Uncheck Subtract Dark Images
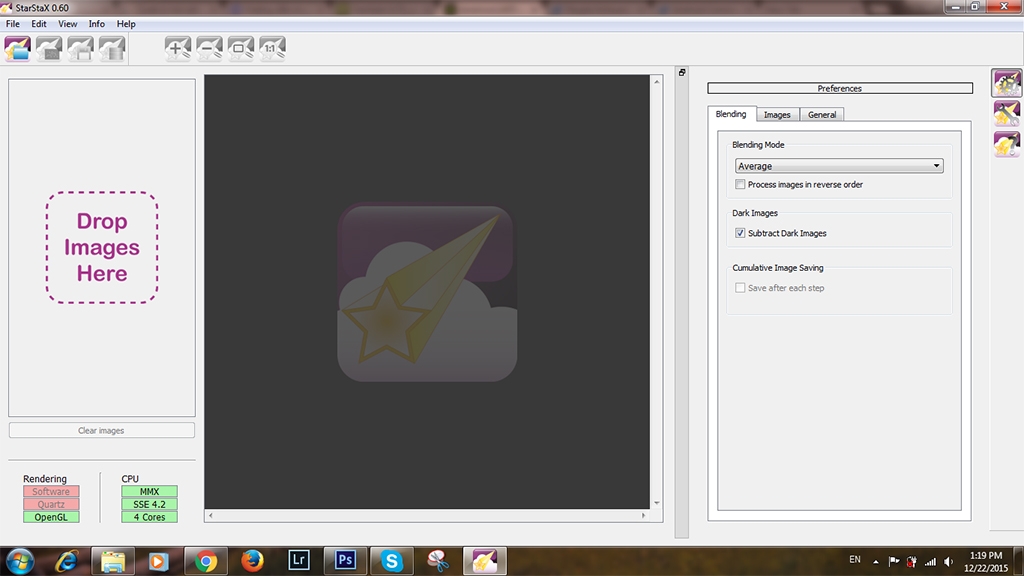 [x=740, y=233]
